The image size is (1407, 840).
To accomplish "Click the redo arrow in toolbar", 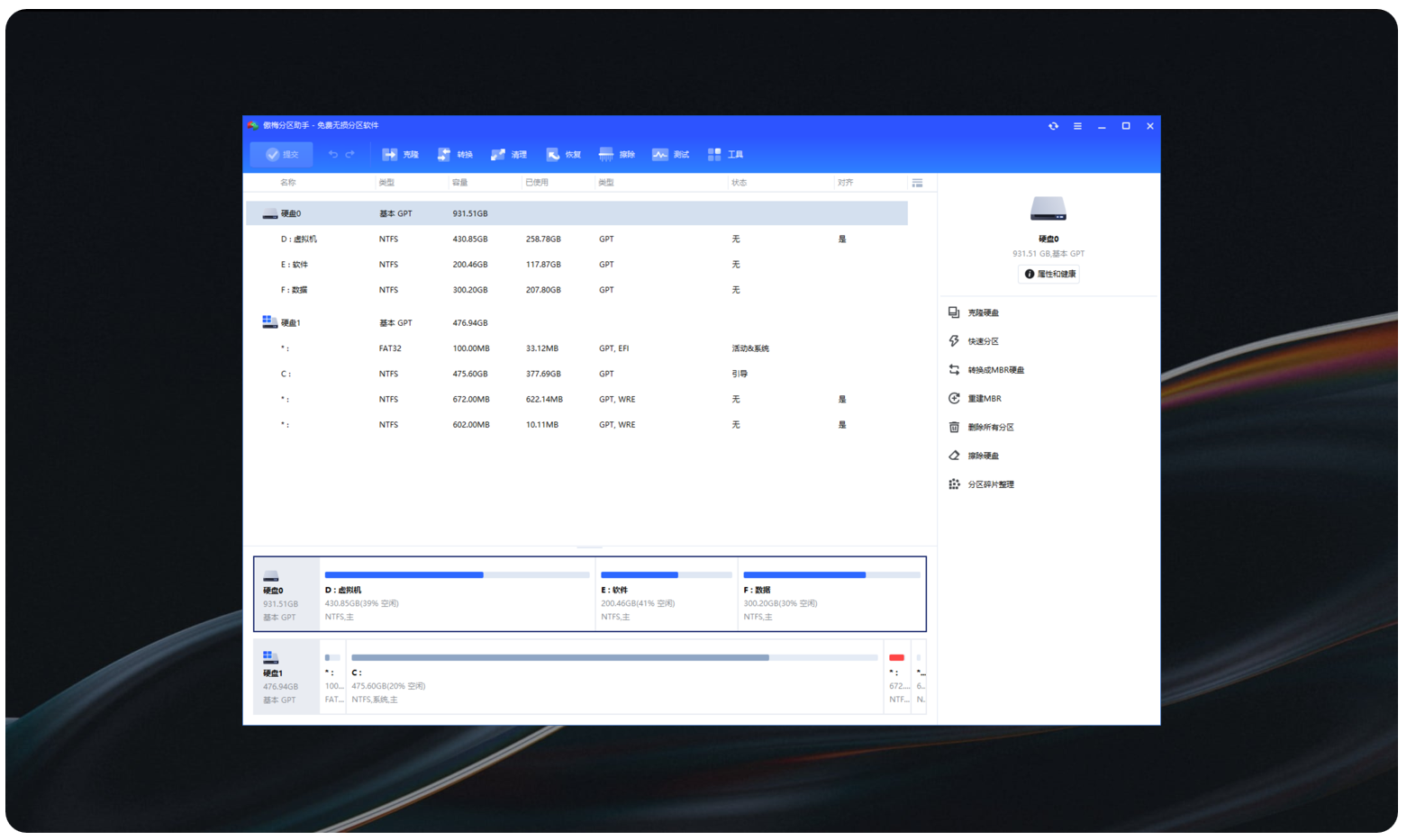I will [350, 155].
